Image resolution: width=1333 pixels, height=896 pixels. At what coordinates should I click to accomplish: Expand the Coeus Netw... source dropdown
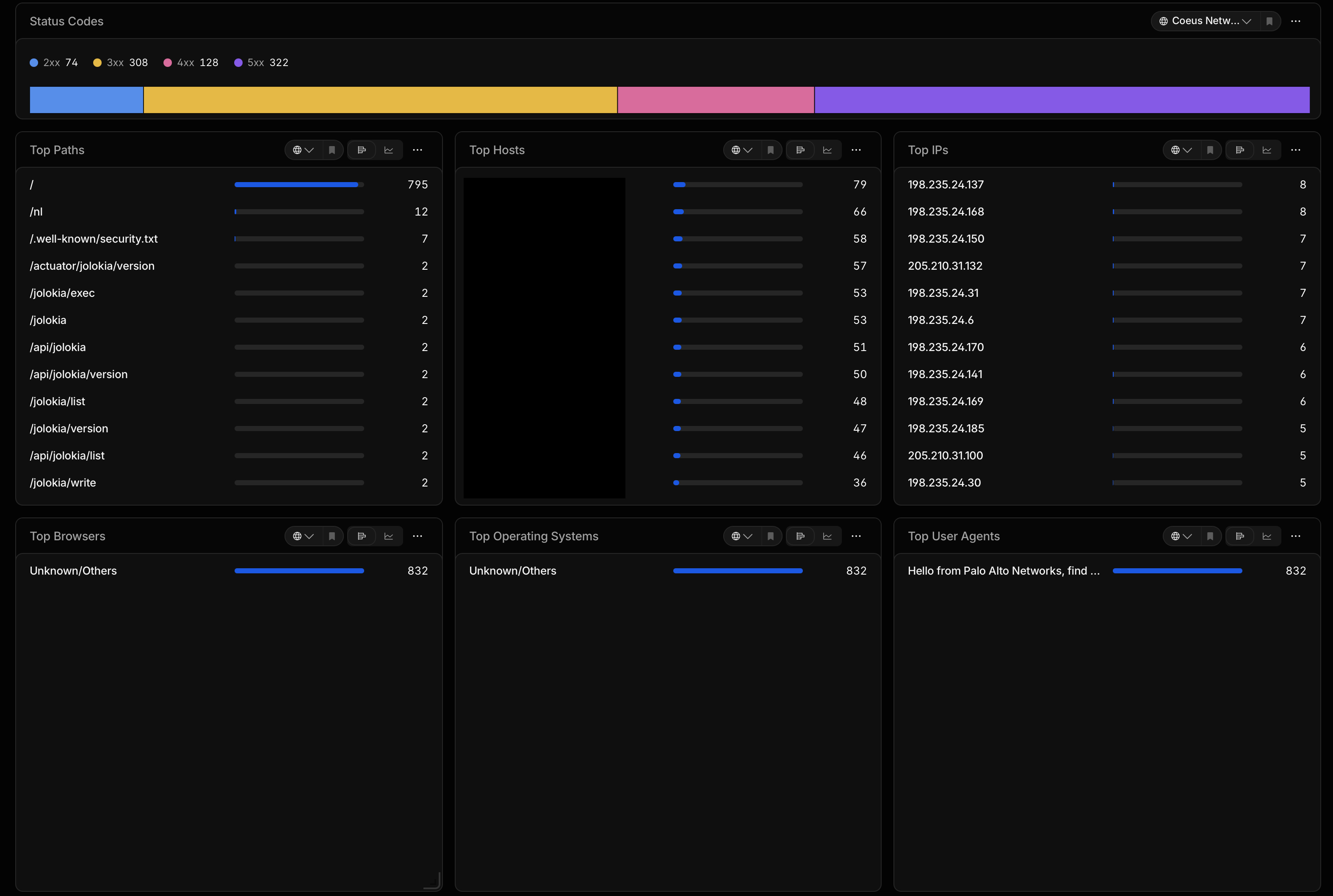pos(1205,21)
